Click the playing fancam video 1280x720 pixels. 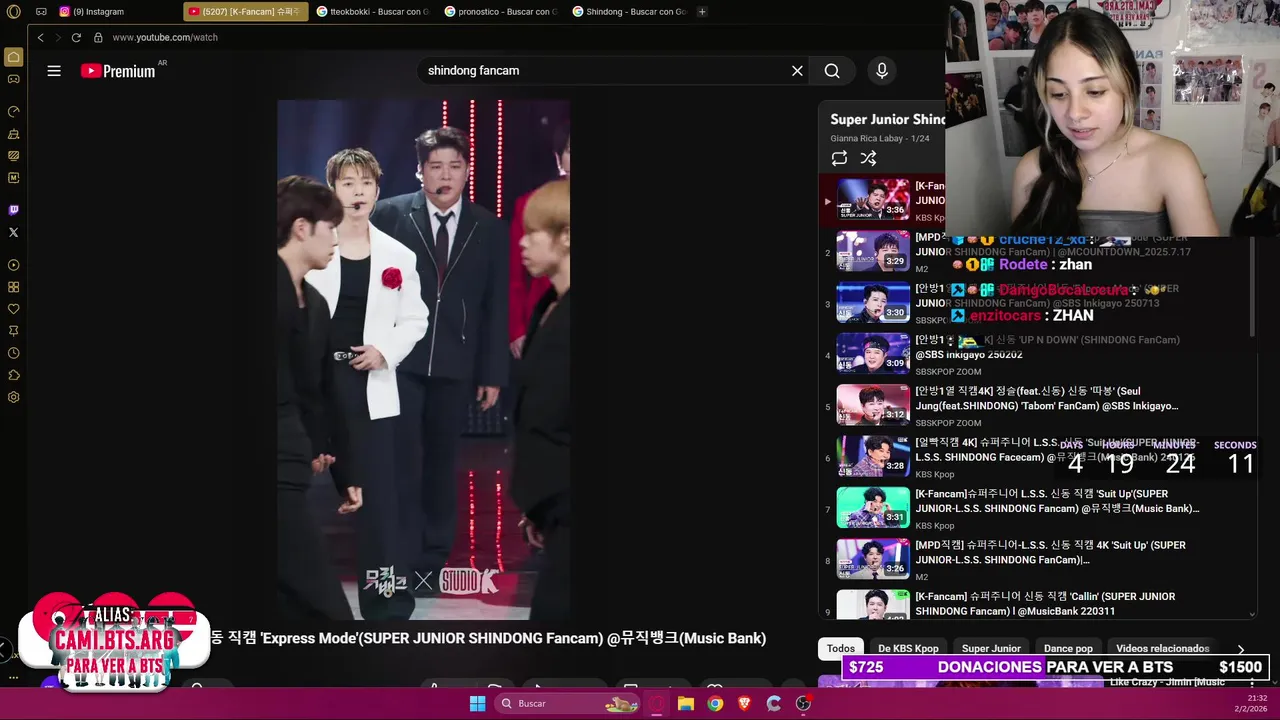[x=423, y=359]
